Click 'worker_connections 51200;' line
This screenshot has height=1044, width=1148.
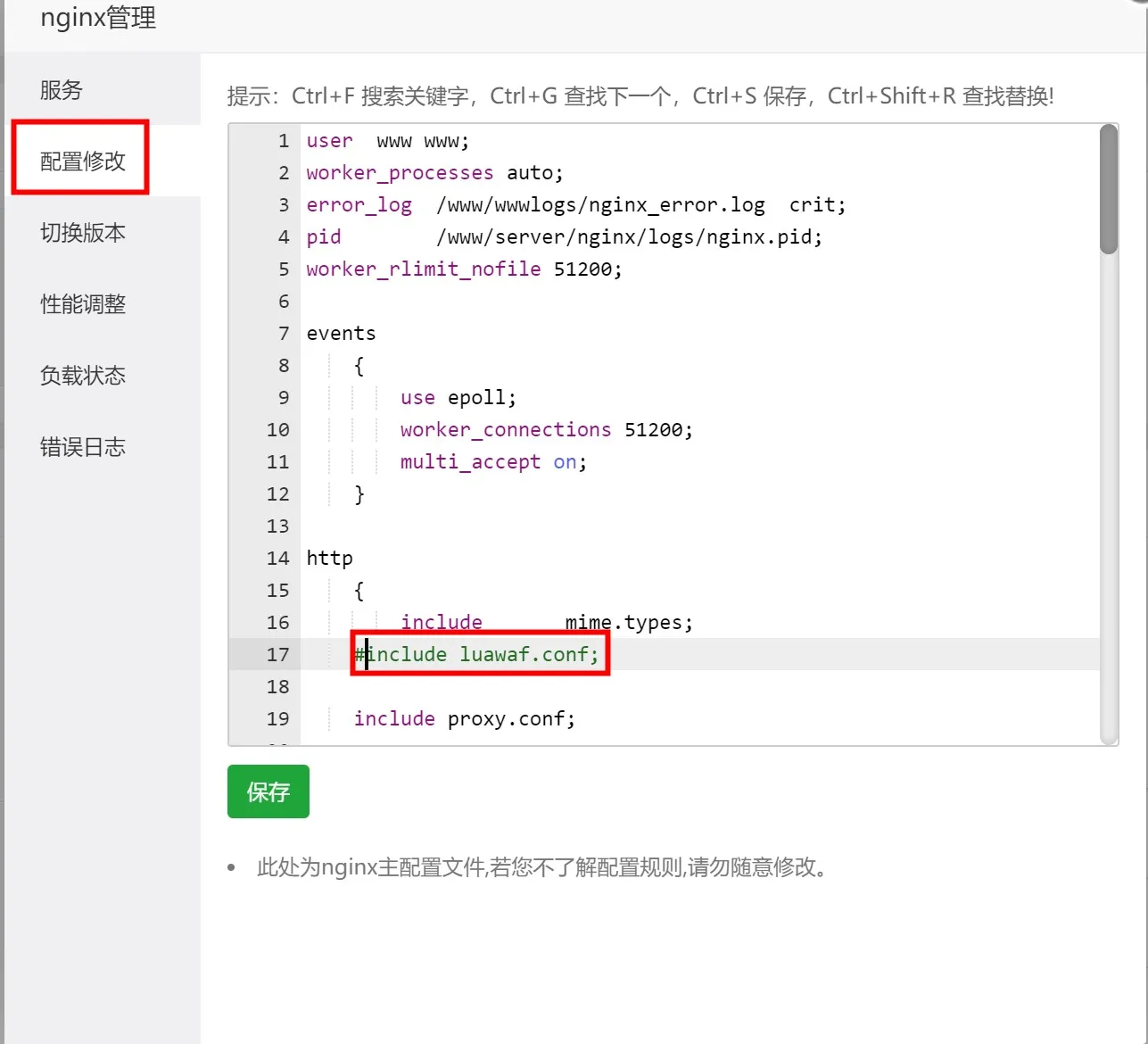tap(547, 430)
